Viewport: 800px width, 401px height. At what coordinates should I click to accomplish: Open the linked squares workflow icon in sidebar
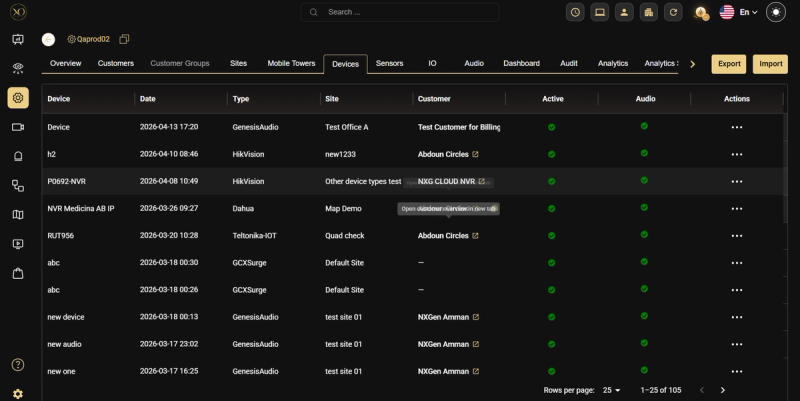click(x=18, y=186)
